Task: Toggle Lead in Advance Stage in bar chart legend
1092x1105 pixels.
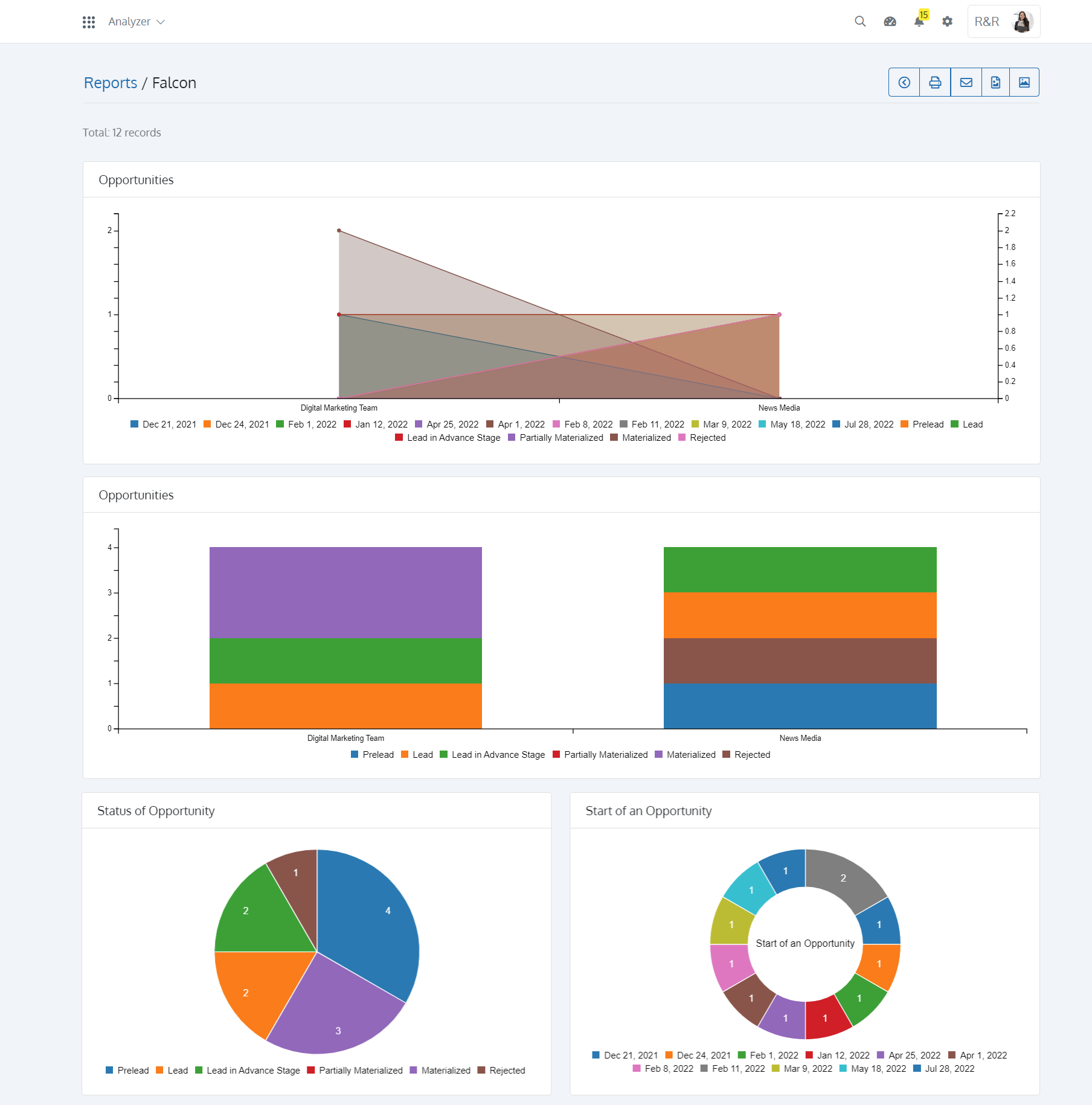Action: [492, 755]
